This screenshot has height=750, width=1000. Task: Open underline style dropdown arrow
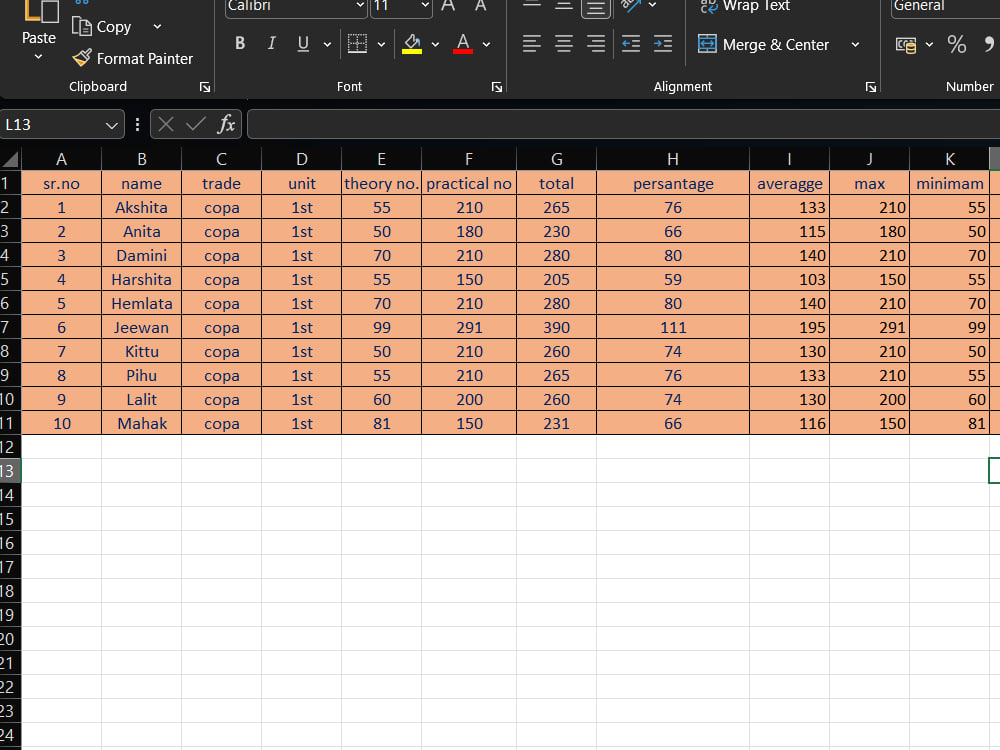pos(327,44)
